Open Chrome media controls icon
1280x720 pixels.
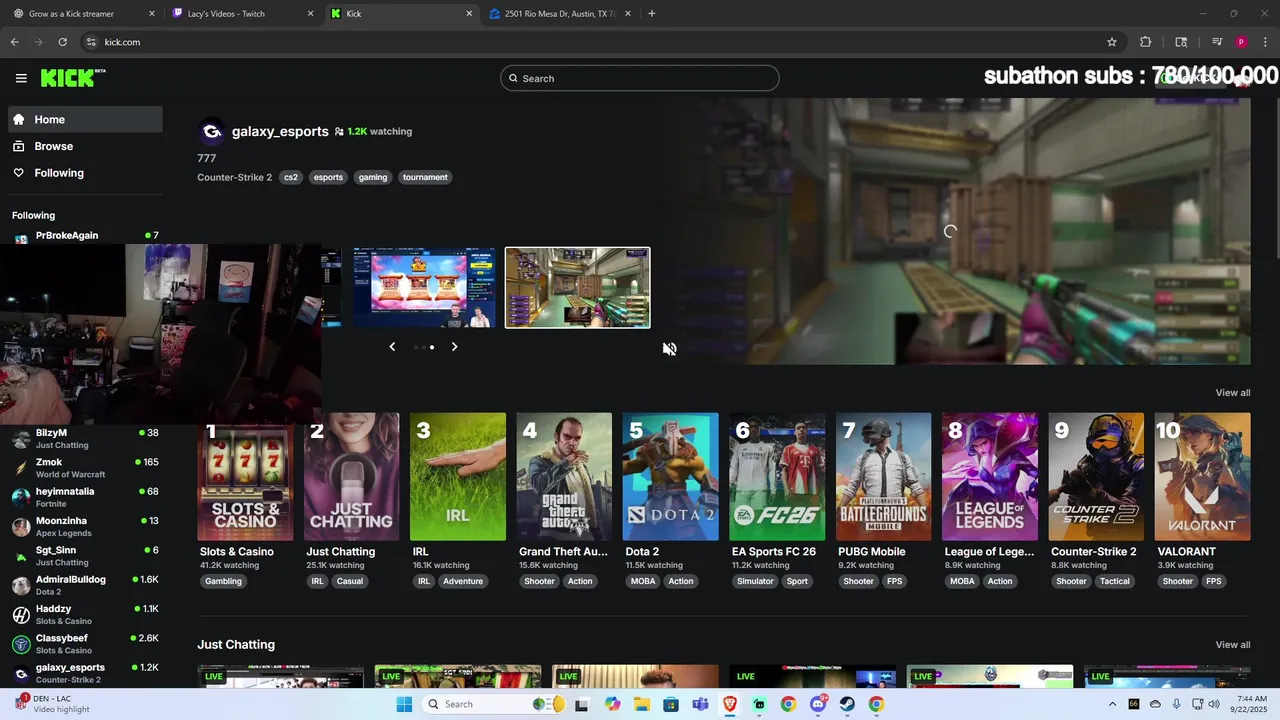click(1217, 42)
